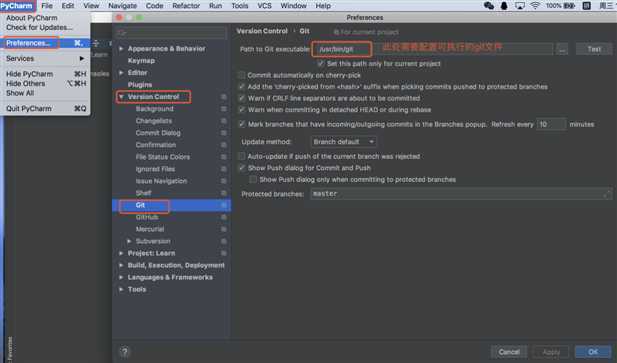Toggle 'Show Push dialog for Commit and Push'
The width and height of the screenshot is (617, 363).
(x=242, y=168)
